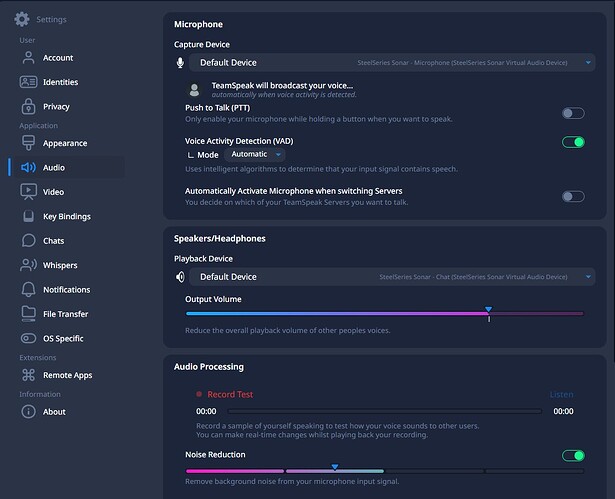Click the Output Volume slider handle
Viewport: 615px width, 499px height.
pyautogui.click(x=488, y=312)
